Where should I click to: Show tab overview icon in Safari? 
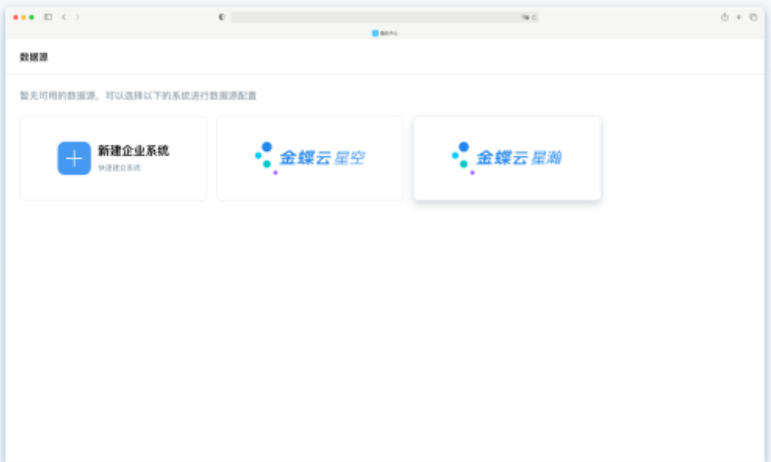click(x=753, y=17)
